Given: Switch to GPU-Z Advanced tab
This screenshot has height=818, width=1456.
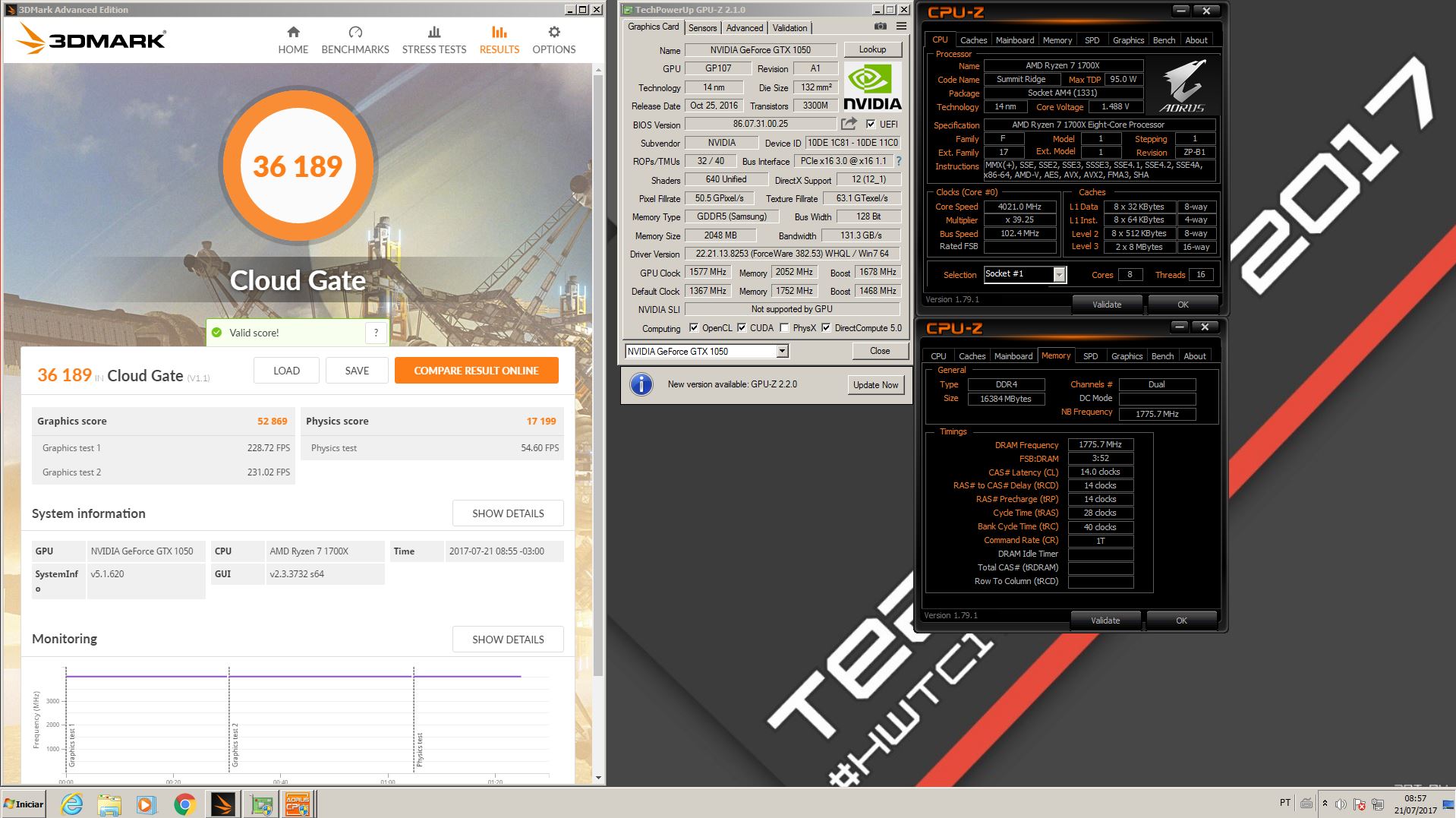Looking at the screenshot, I should coord(745,28).
